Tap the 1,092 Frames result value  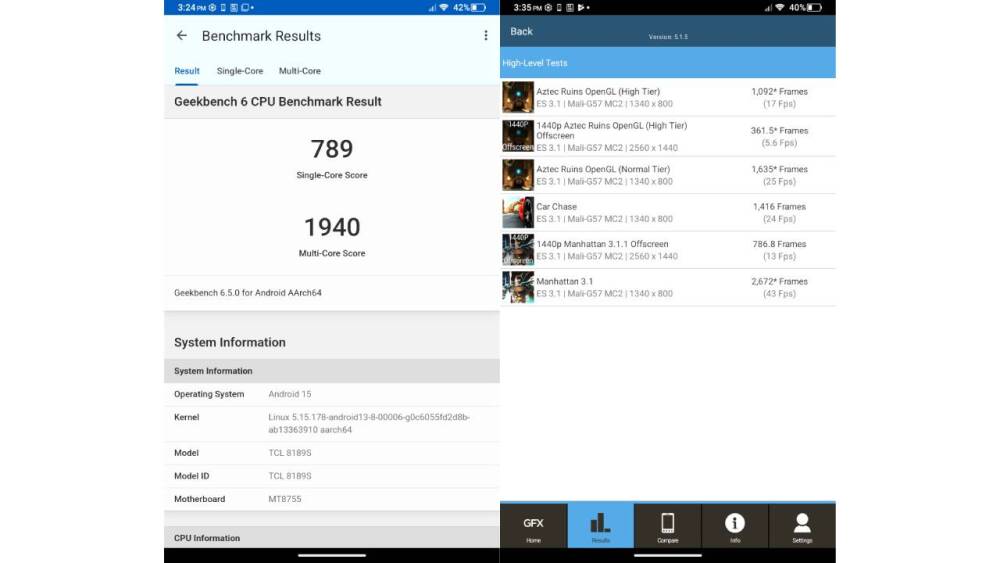(x=779, y=92)
